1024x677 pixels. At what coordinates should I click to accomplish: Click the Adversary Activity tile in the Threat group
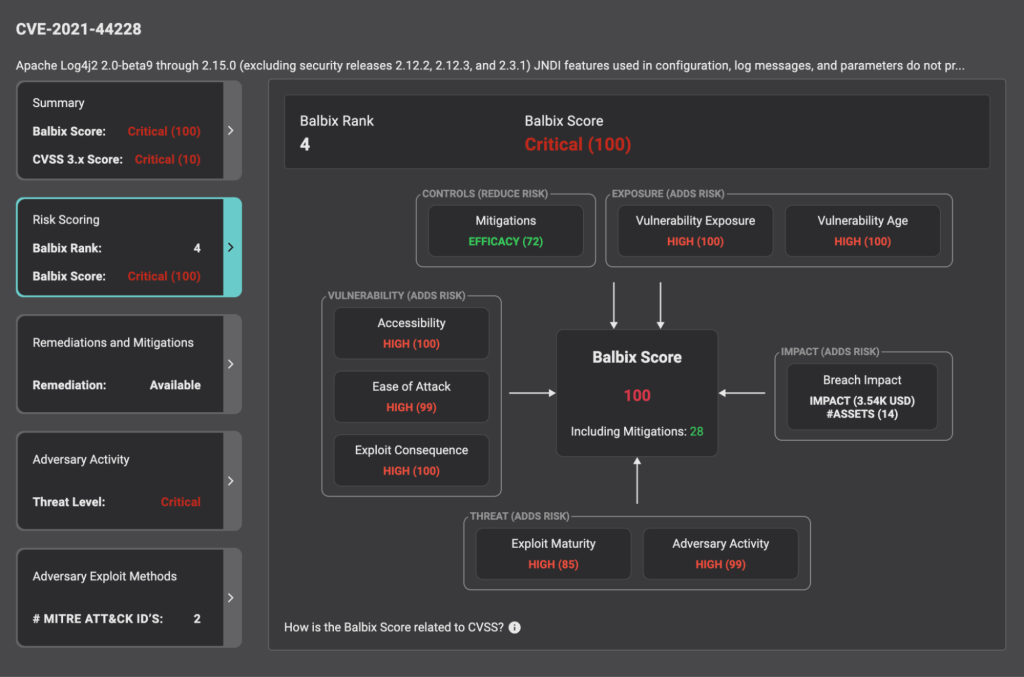pyautogui.click(x=720, y=554)
